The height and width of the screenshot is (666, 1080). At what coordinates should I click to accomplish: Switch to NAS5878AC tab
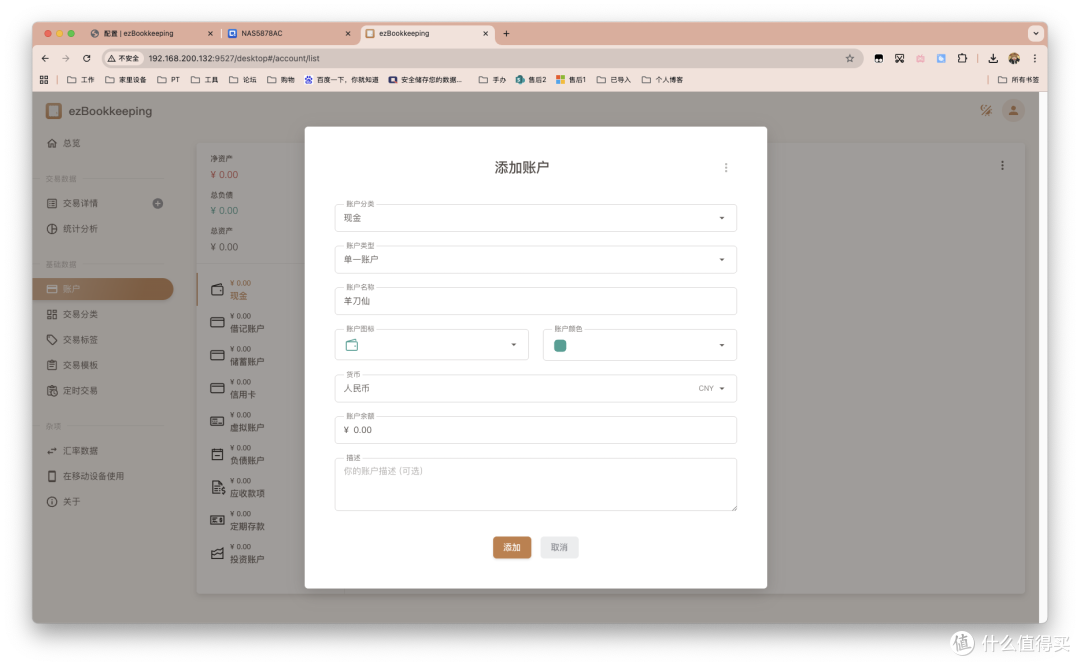(x=289, y=33)
